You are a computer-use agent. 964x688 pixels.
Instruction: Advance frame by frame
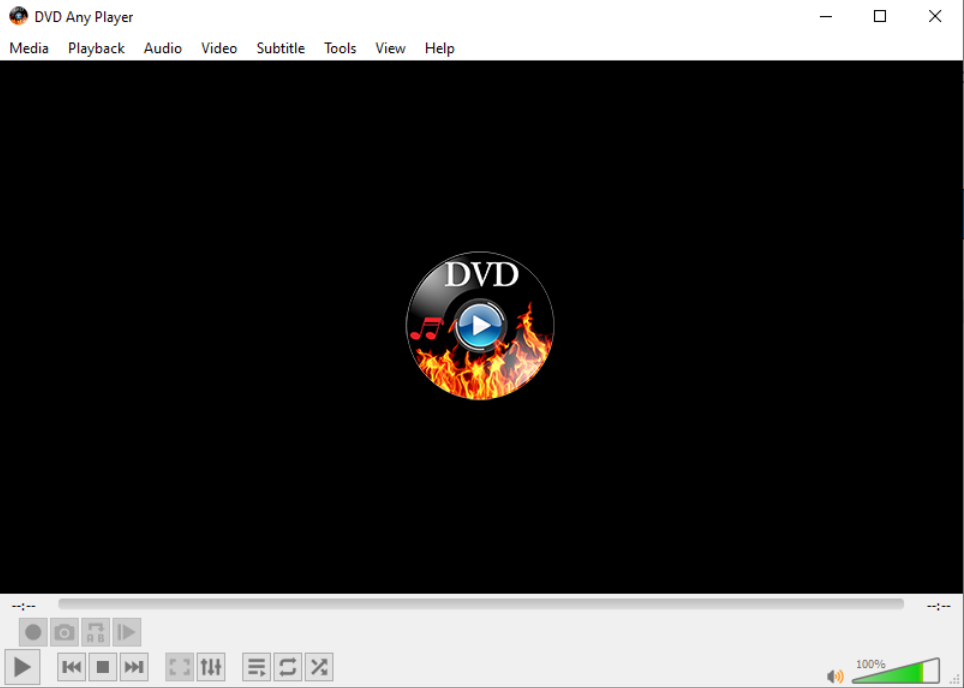(127, 632)
